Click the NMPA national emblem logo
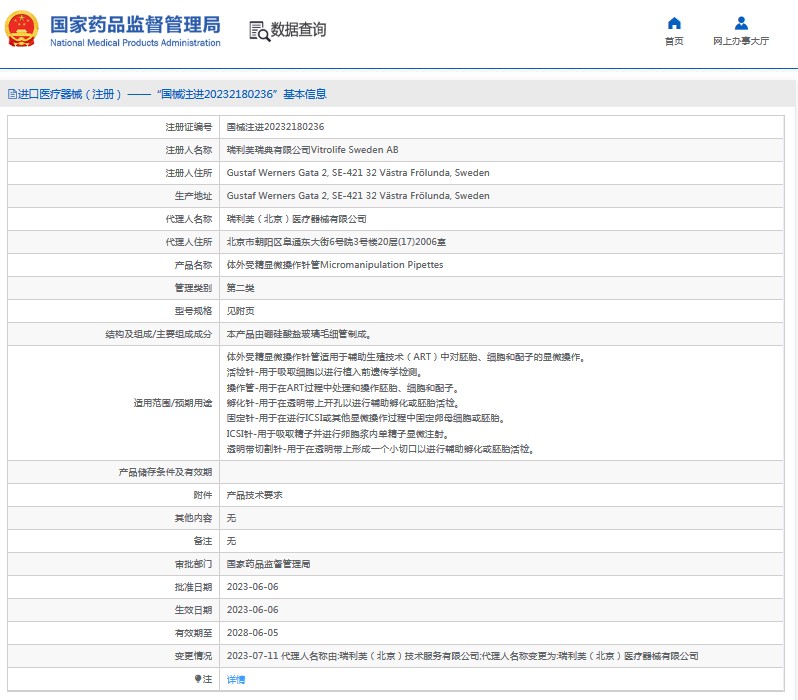Viewport: 798px width, 700px height. point(21,29)
